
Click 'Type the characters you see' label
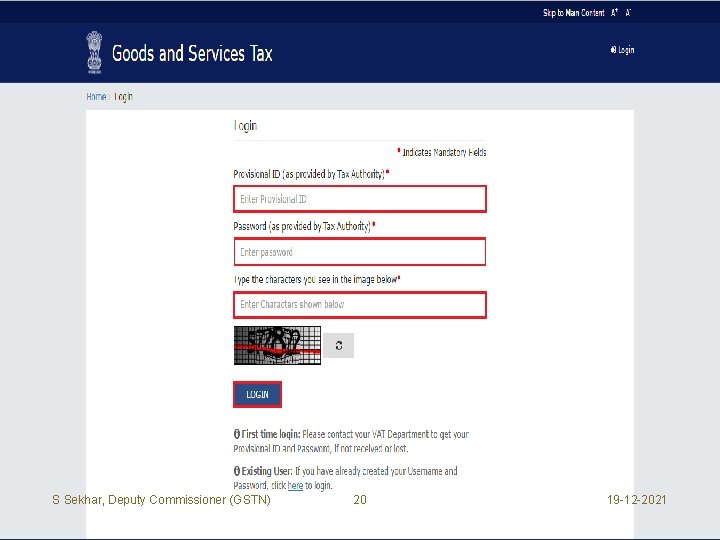[316, 279]
